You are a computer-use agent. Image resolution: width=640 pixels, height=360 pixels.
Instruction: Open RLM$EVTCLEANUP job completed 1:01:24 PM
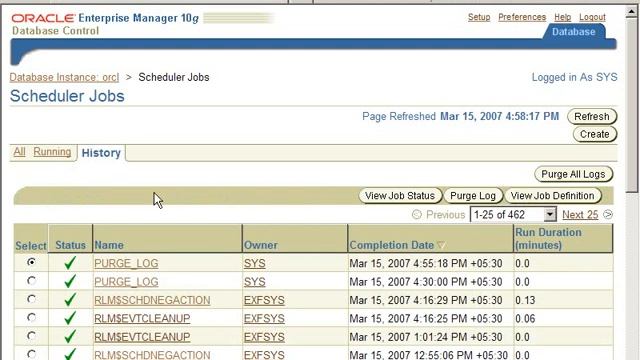coord(142,337)
